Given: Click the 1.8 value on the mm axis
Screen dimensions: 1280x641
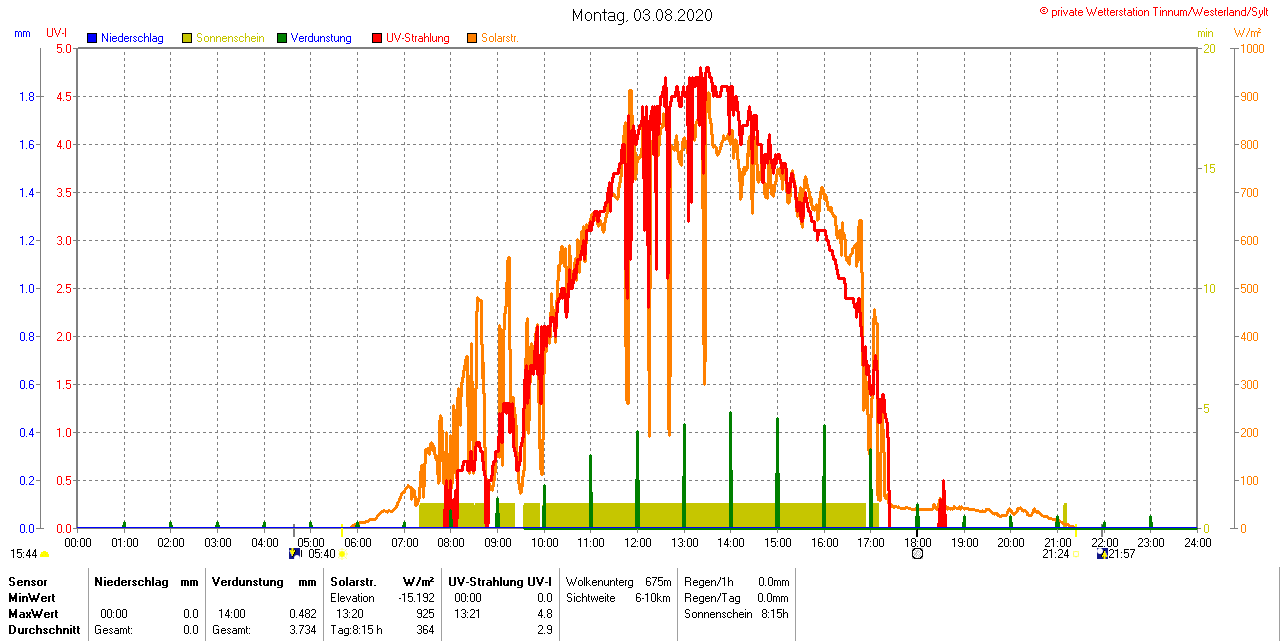Looking at the screenshot, I should coord(27,96).
